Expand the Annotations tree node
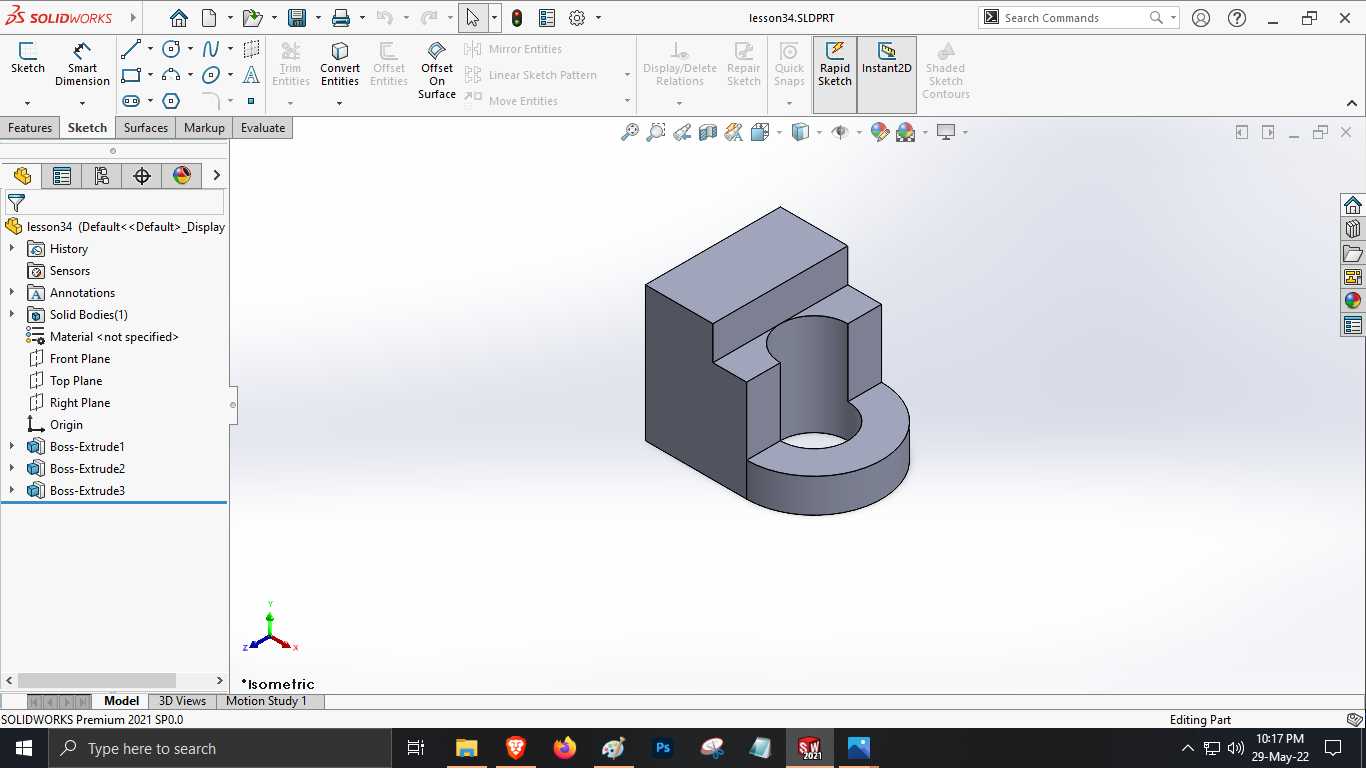The image size is (1366, 780). coord(12,292)
